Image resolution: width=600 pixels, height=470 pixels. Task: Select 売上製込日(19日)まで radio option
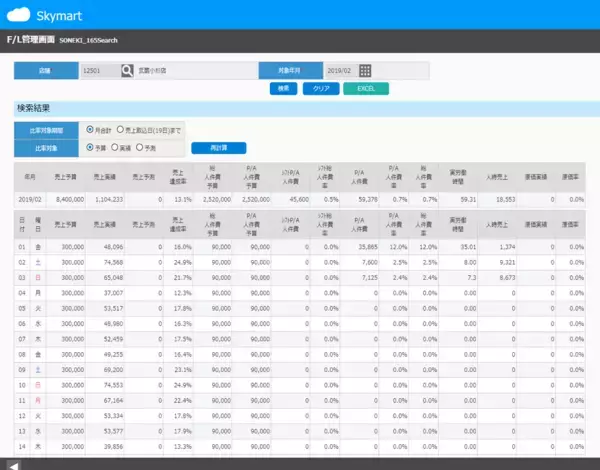121,129
